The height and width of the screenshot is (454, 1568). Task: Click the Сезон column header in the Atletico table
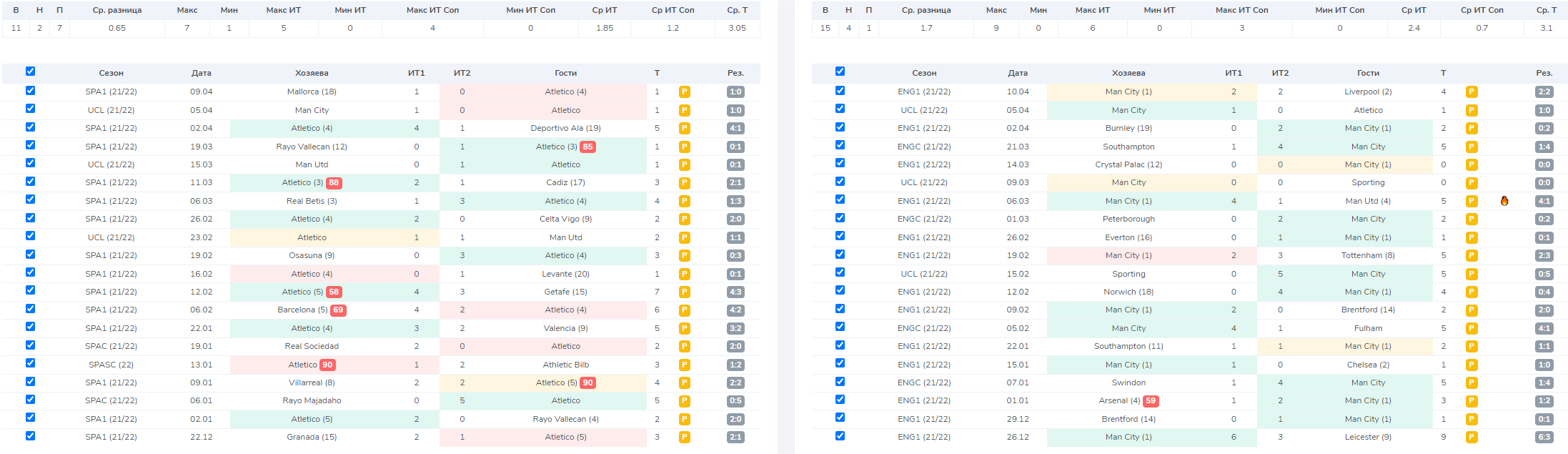click(111, 73)
